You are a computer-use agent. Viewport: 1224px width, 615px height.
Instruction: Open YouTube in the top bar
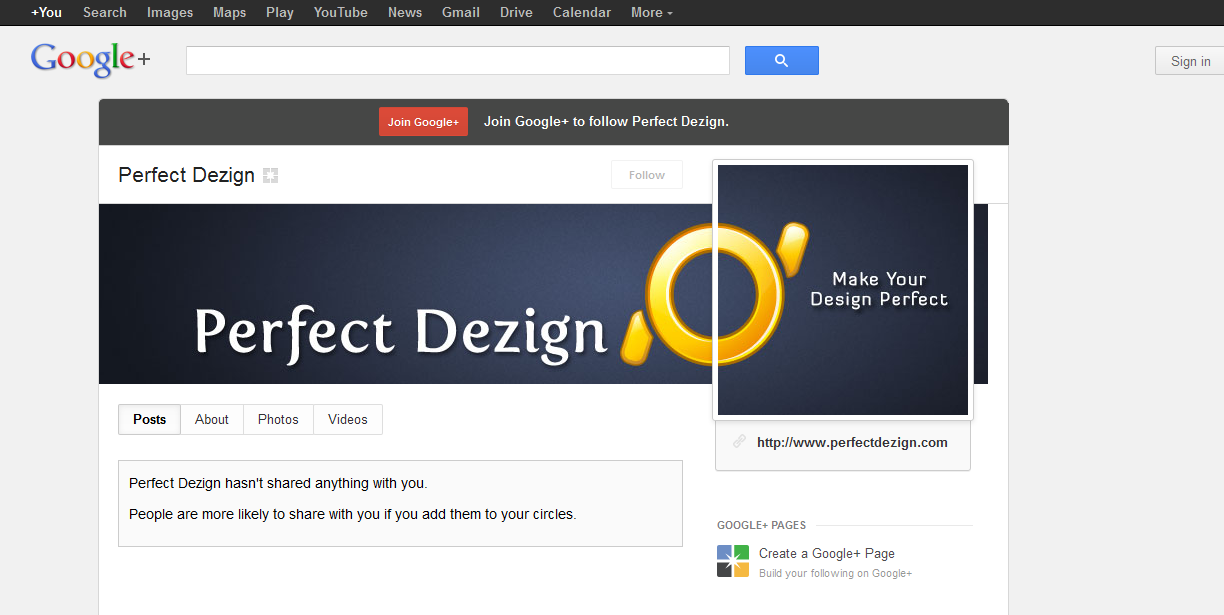click(341, 12)
